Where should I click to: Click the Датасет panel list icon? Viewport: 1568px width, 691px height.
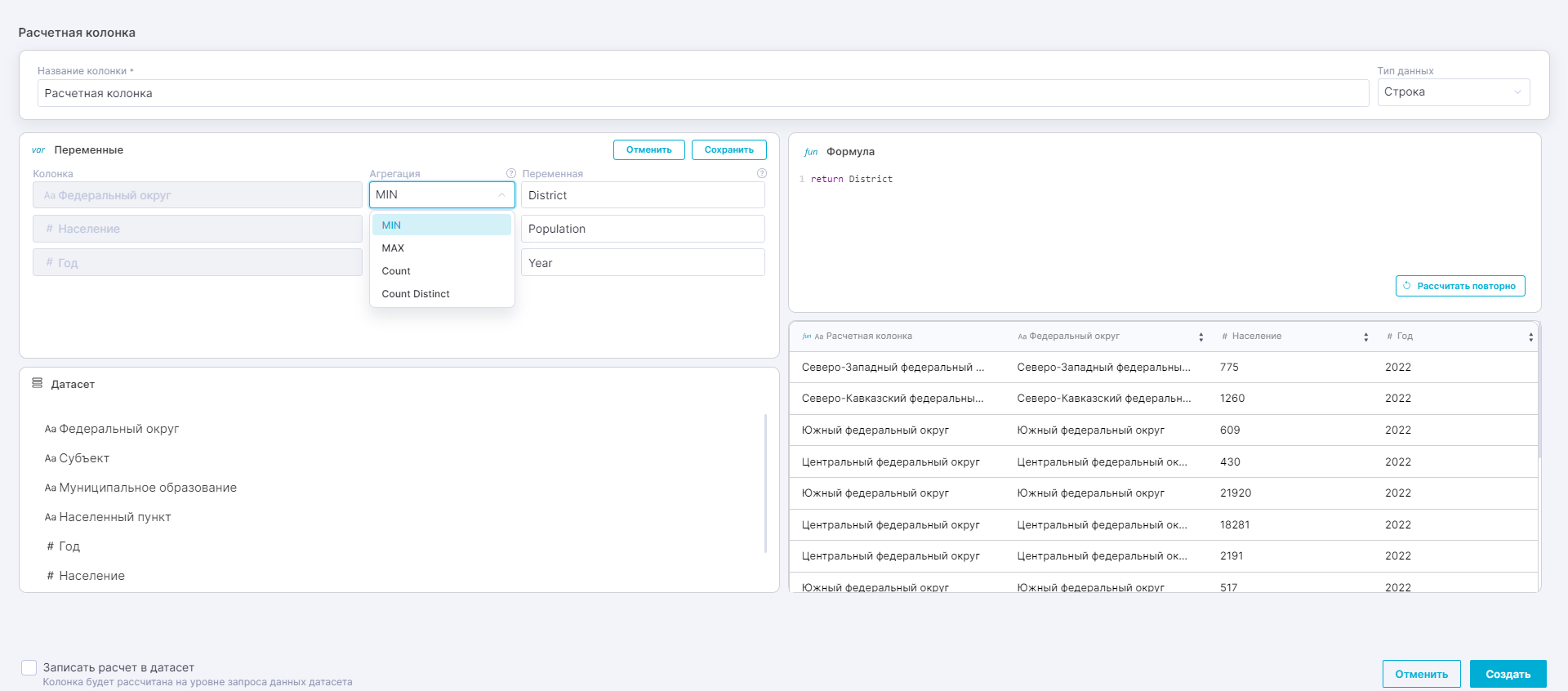coord(37,383)
